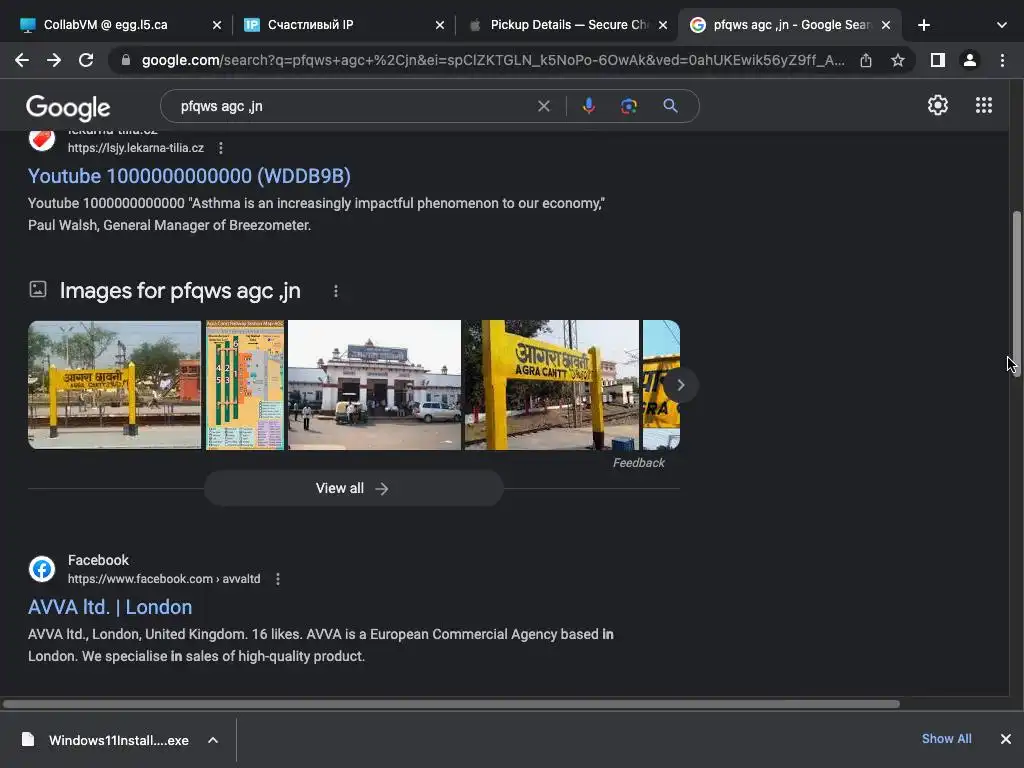Image resolution: width=1024 pixels, height=768 pixels.
Task: Toggle the browser side panel
Action: pyautogui.click(x=938, y=60)
